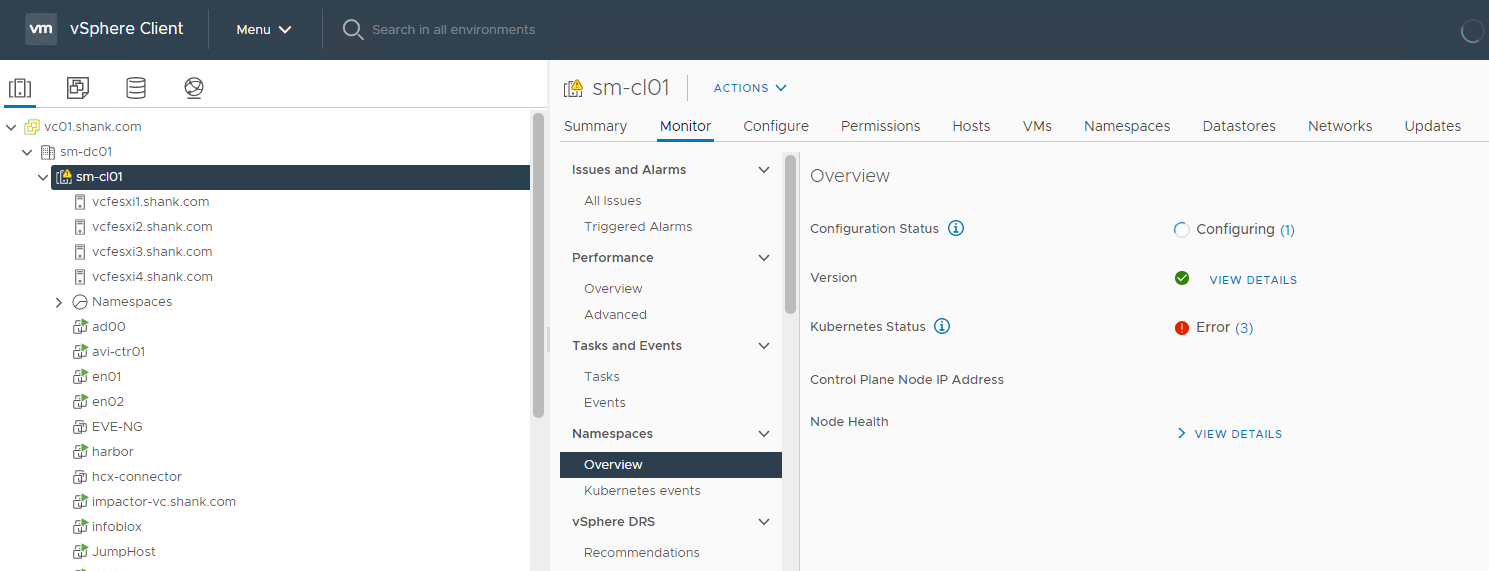Open the Version VIEW DETAILS link
Screen dimensions: 1489x571
point(1253,280)
